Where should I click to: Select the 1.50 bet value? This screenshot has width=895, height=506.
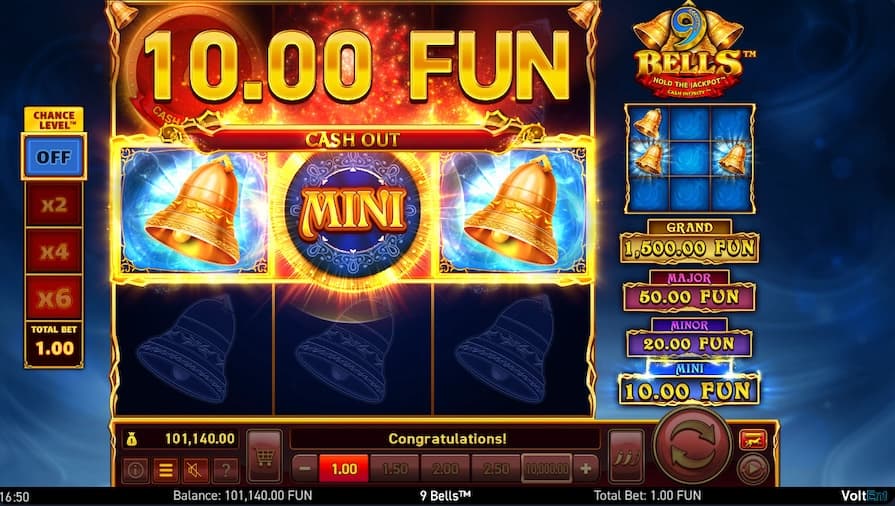(394, 469)
